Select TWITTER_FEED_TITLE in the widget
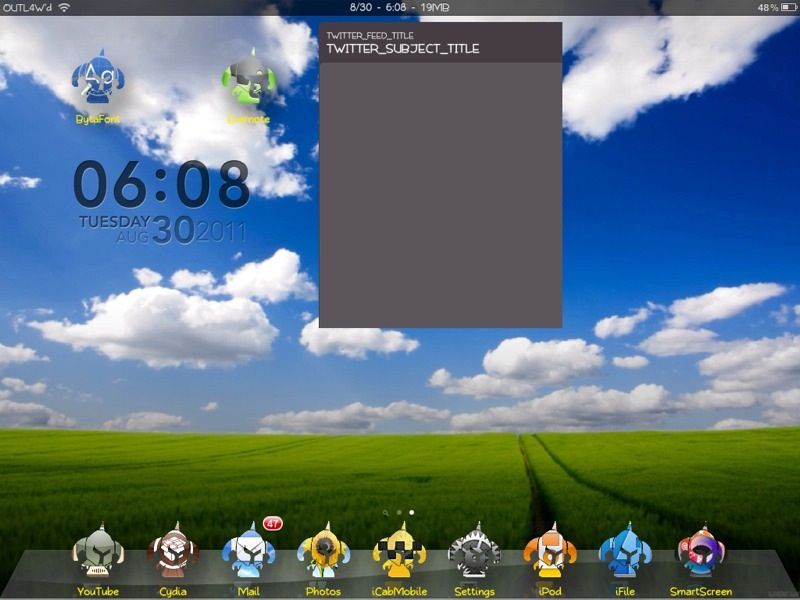Viewport: 800px width, 600px height. point(370,35)
